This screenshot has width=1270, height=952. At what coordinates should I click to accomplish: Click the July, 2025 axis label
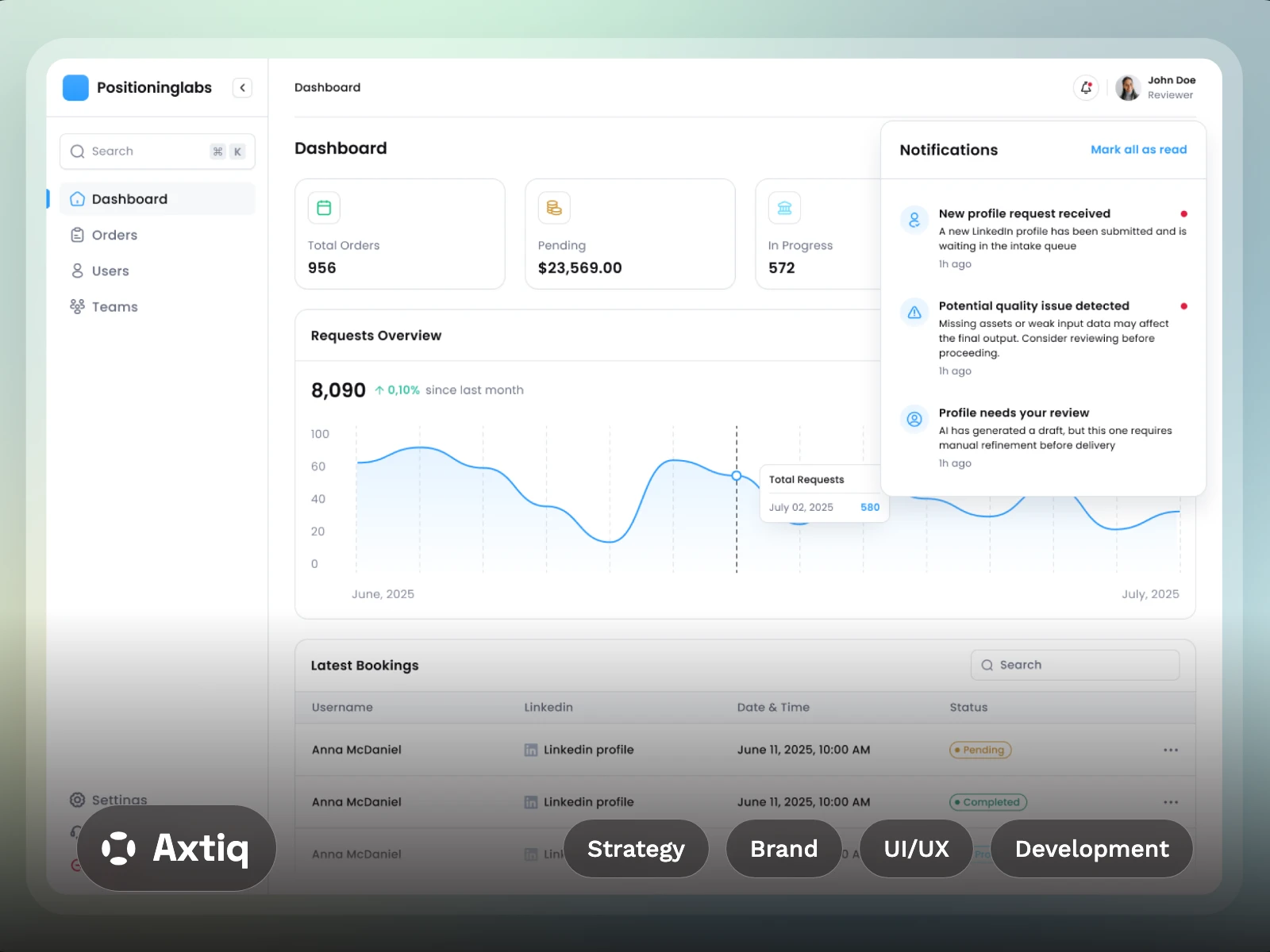click(1150, 594)
